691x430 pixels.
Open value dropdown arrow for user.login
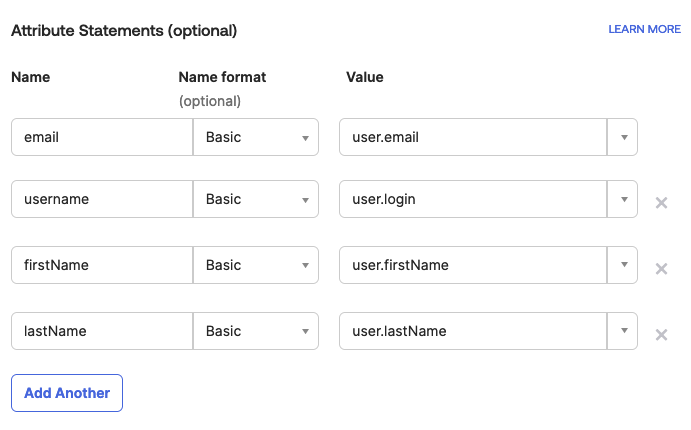tap(622, 199)
